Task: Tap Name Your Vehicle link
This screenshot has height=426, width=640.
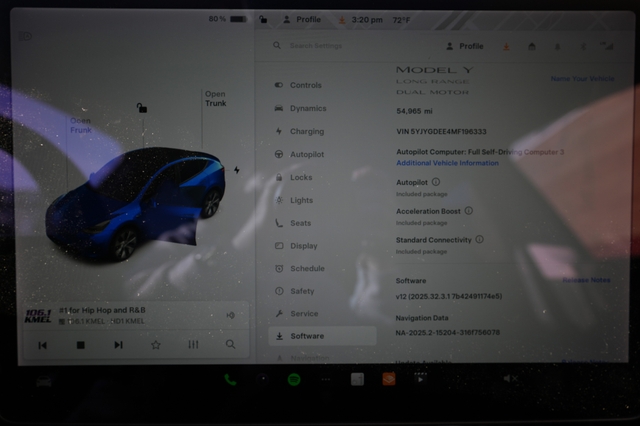Action: [582, 78]
